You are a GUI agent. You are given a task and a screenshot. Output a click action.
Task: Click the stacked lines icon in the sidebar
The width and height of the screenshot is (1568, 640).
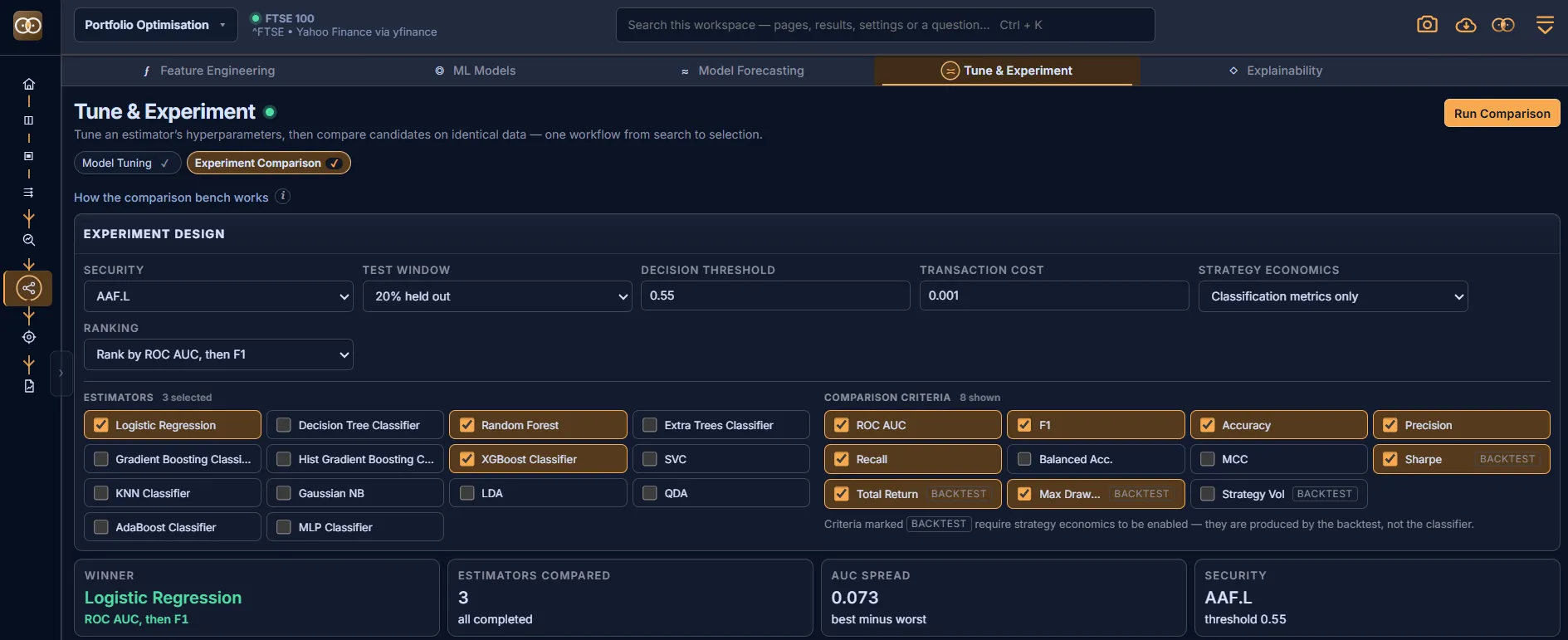pyautogui.click(x=29, y=193)
